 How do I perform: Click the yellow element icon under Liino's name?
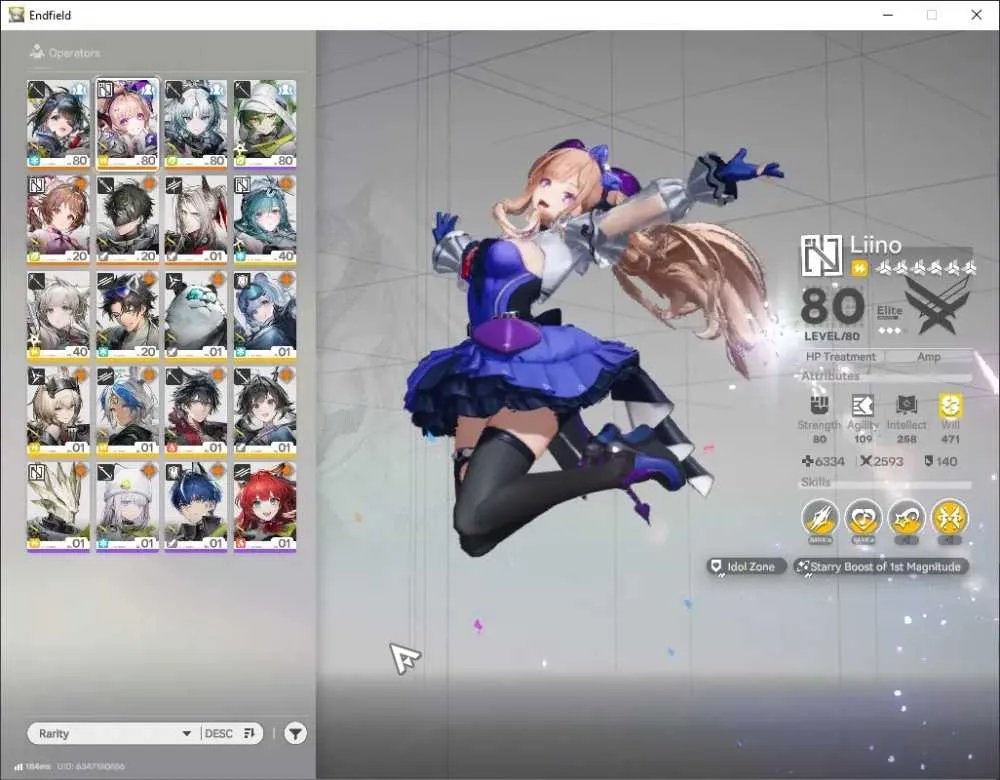pyautogui.click(x=860, y=269)
